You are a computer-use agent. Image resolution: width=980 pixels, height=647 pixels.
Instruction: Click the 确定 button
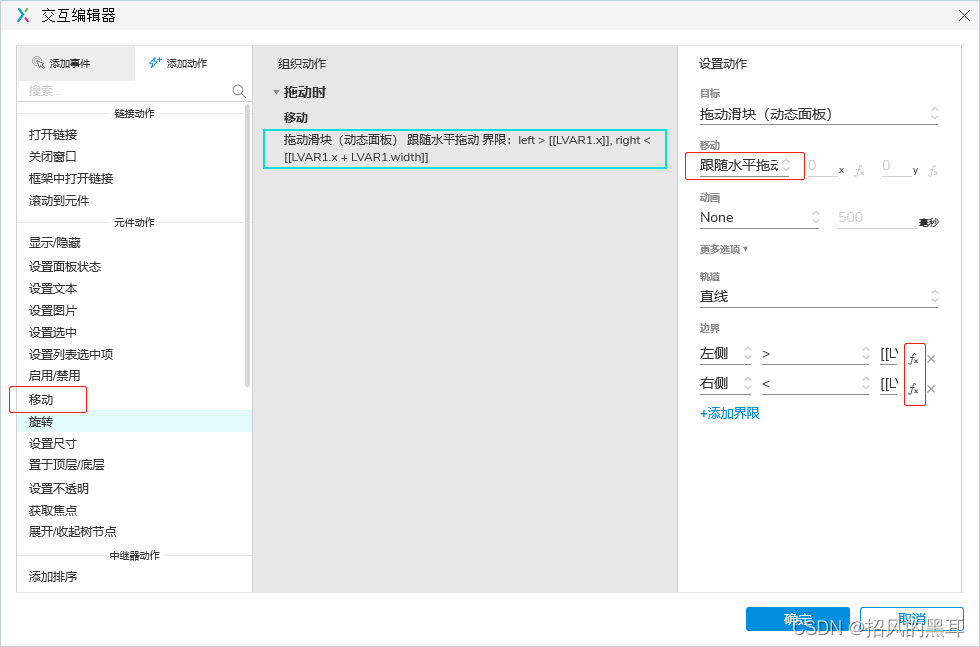pyautogui.click(x=798, y=619)
